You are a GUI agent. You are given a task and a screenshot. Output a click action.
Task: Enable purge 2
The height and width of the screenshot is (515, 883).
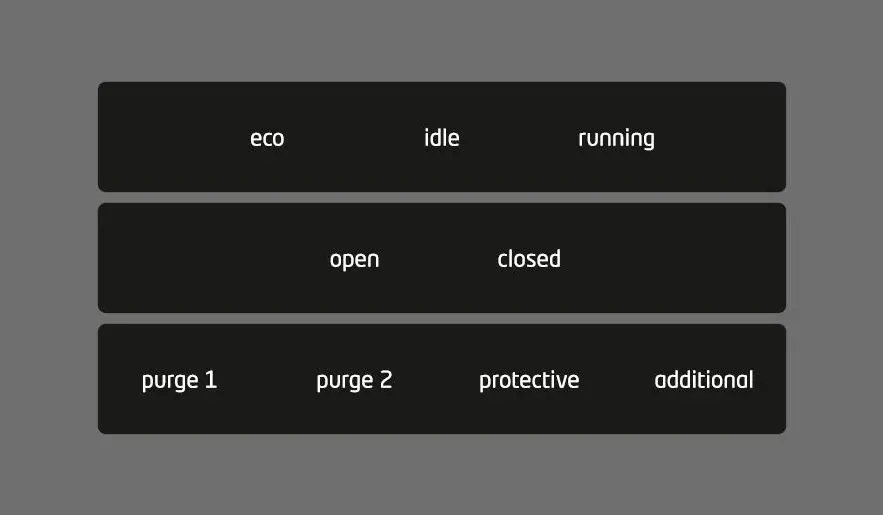click(354, 380)
